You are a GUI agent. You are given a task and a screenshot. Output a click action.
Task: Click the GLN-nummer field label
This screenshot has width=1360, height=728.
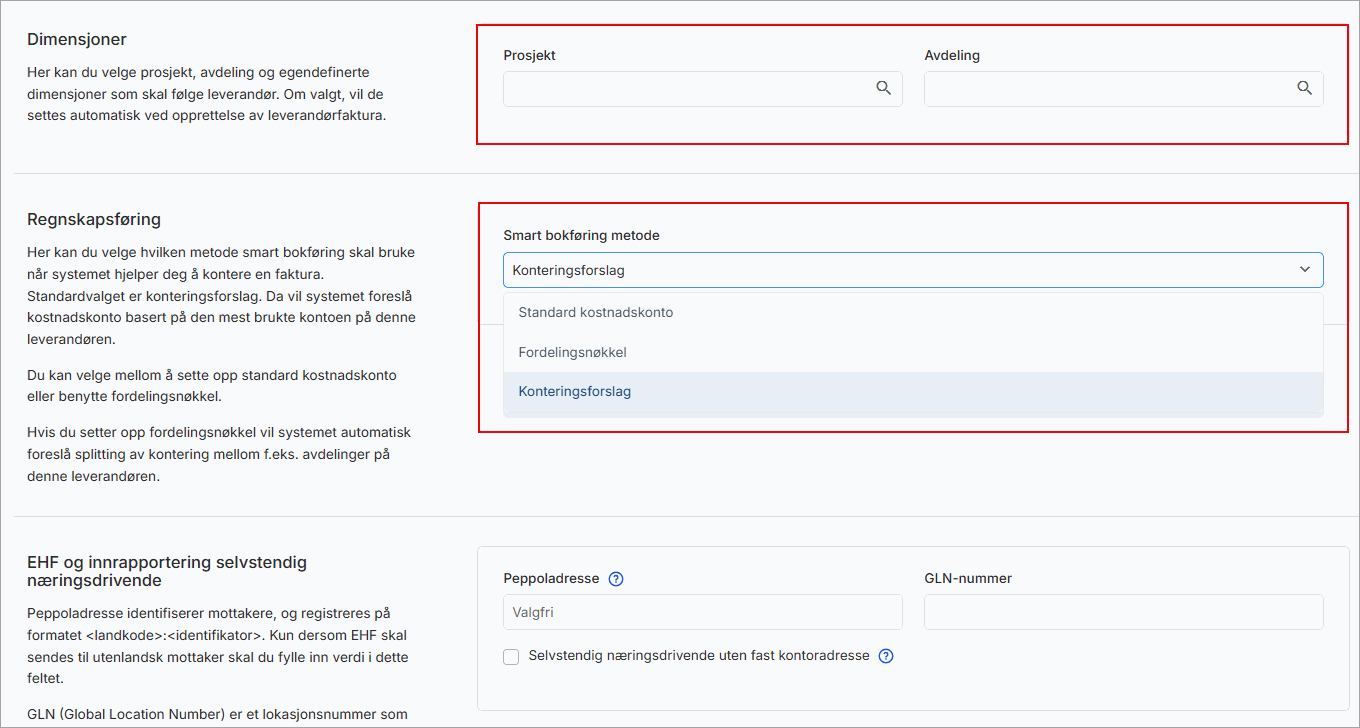pyautogui.click(x=968, y=579)
